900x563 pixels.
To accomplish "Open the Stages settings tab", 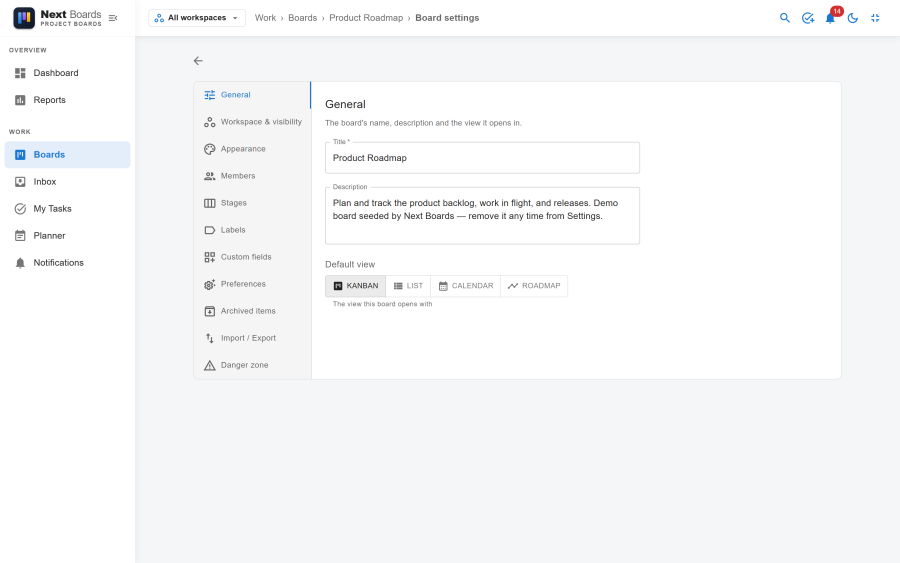I will pos(253,203).
